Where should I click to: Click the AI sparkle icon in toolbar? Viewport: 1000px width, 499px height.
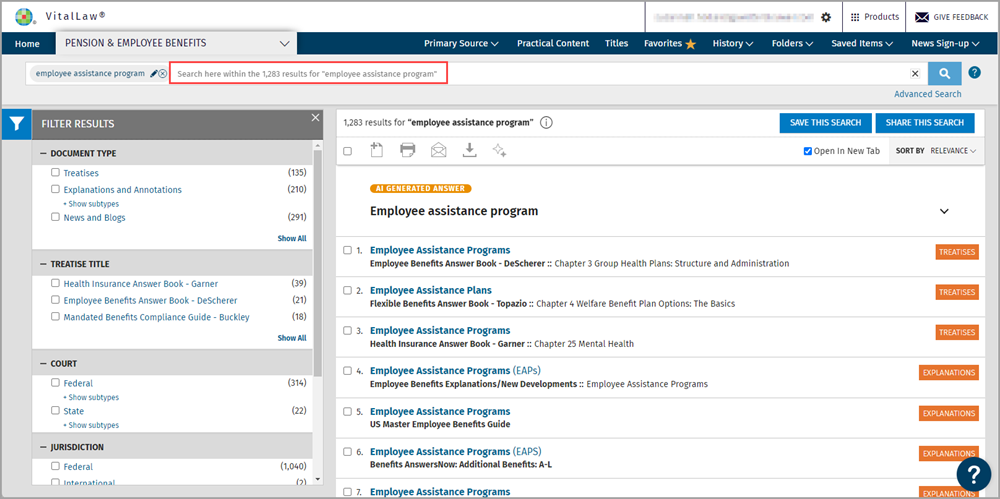[x=499, y=151]
